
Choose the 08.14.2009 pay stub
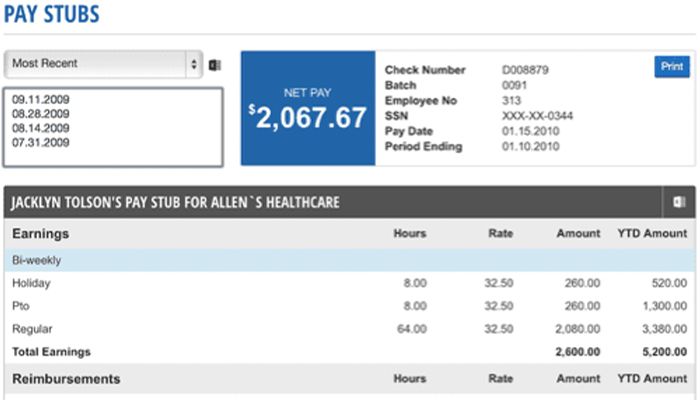[x=40, y=129]
